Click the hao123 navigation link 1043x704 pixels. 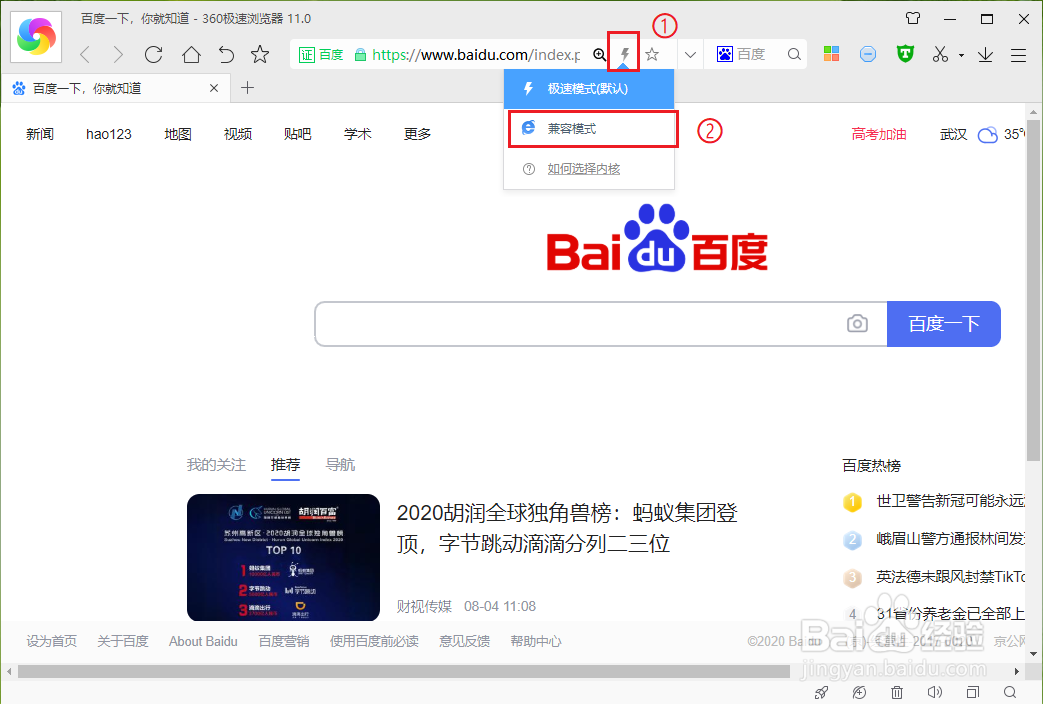pos(108,134)
